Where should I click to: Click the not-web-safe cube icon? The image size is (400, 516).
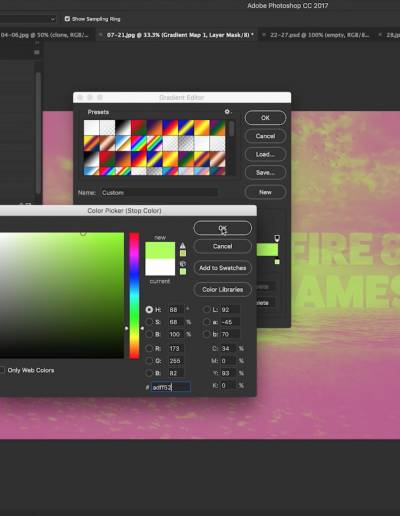coord(183,264)
